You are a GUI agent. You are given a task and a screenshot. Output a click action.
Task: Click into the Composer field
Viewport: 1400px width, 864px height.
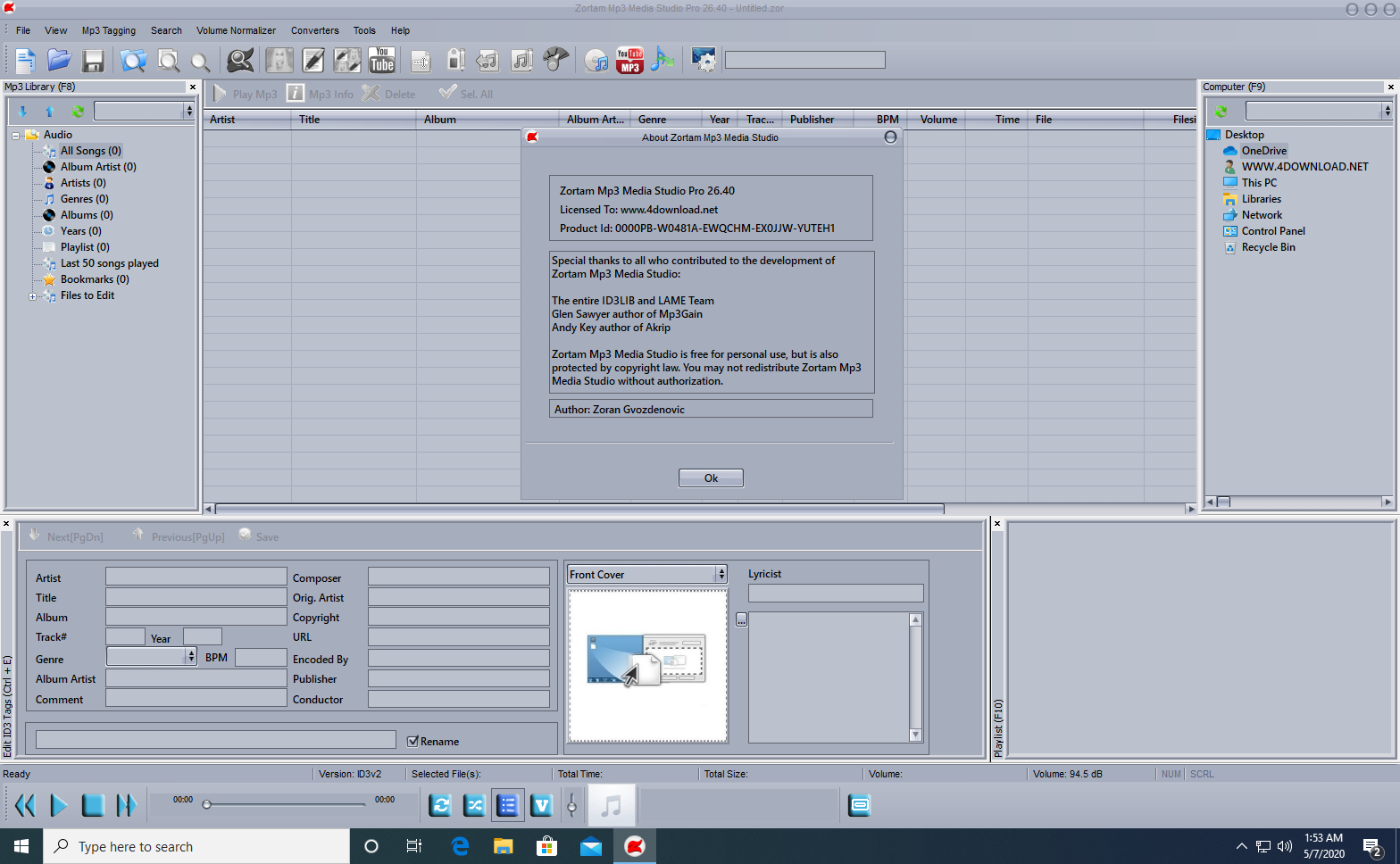459,577
